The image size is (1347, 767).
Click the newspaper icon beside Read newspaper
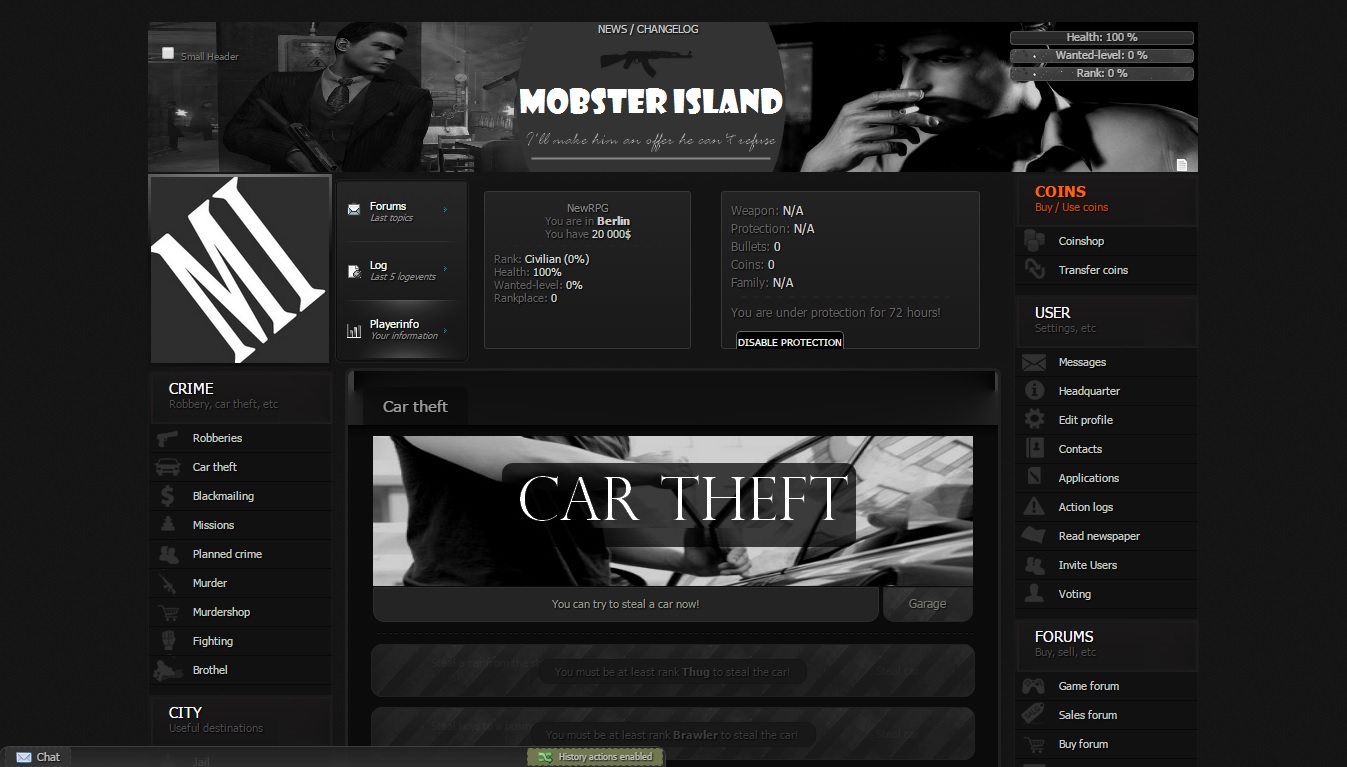pyautogui.click(x=1033, y=536)
